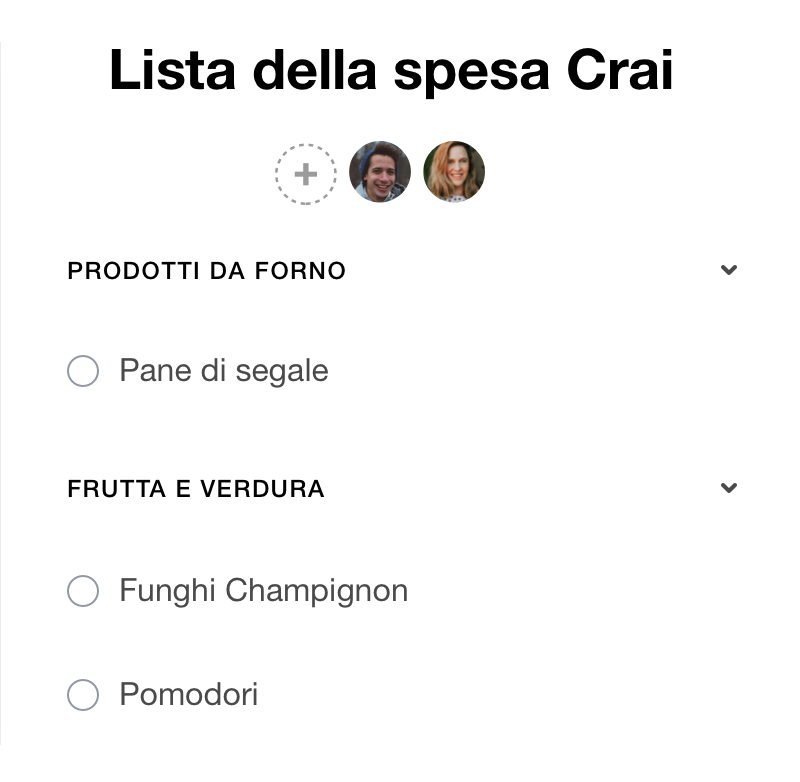Open the female collaborator's avatar
The width and height of the screenshot is (800, 782).
coord(454,171)
